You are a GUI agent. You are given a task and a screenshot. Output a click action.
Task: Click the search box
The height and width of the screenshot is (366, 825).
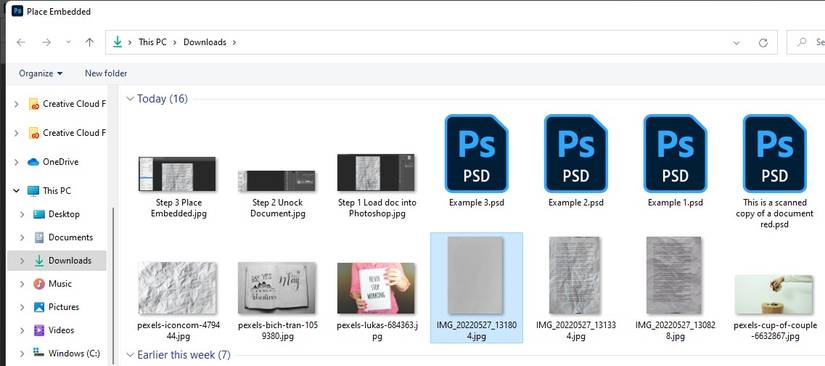tap(806, 42)
